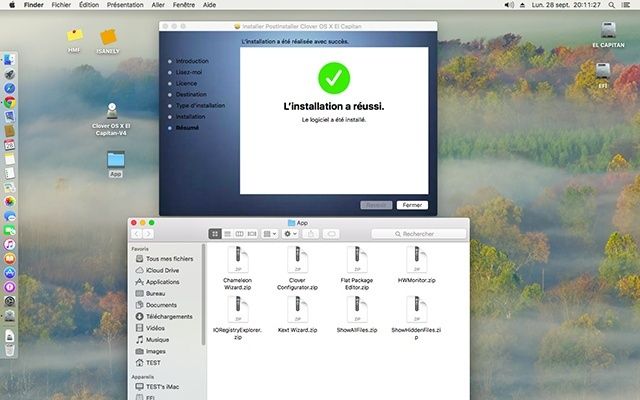This screenshot has height=400, width=640.
Task: Open the Apple menu
Action: tap(12, 5)
